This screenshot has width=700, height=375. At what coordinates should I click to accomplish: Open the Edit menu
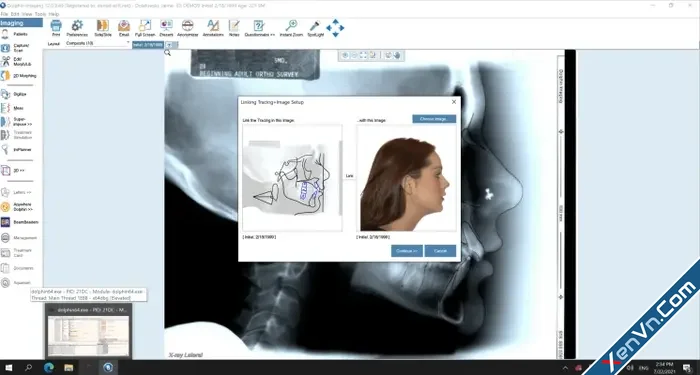(x=16, y=14)
